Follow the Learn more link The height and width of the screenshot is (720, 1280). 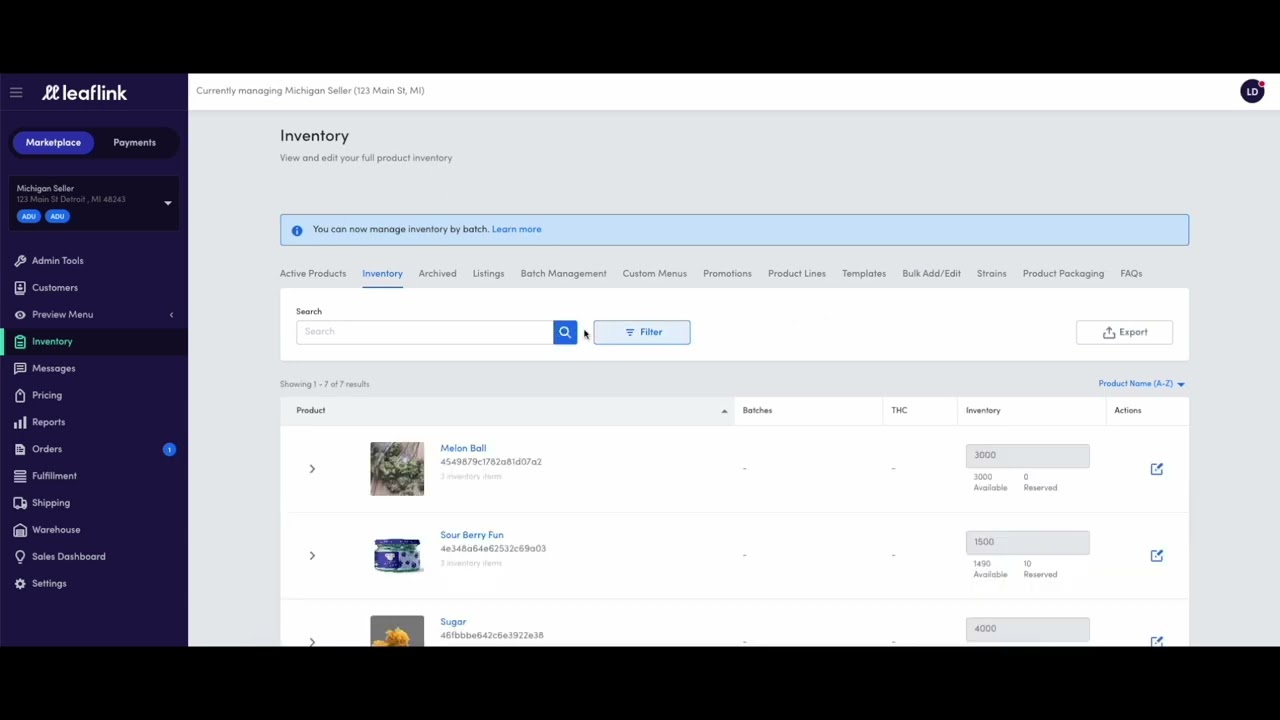[516, 230]
